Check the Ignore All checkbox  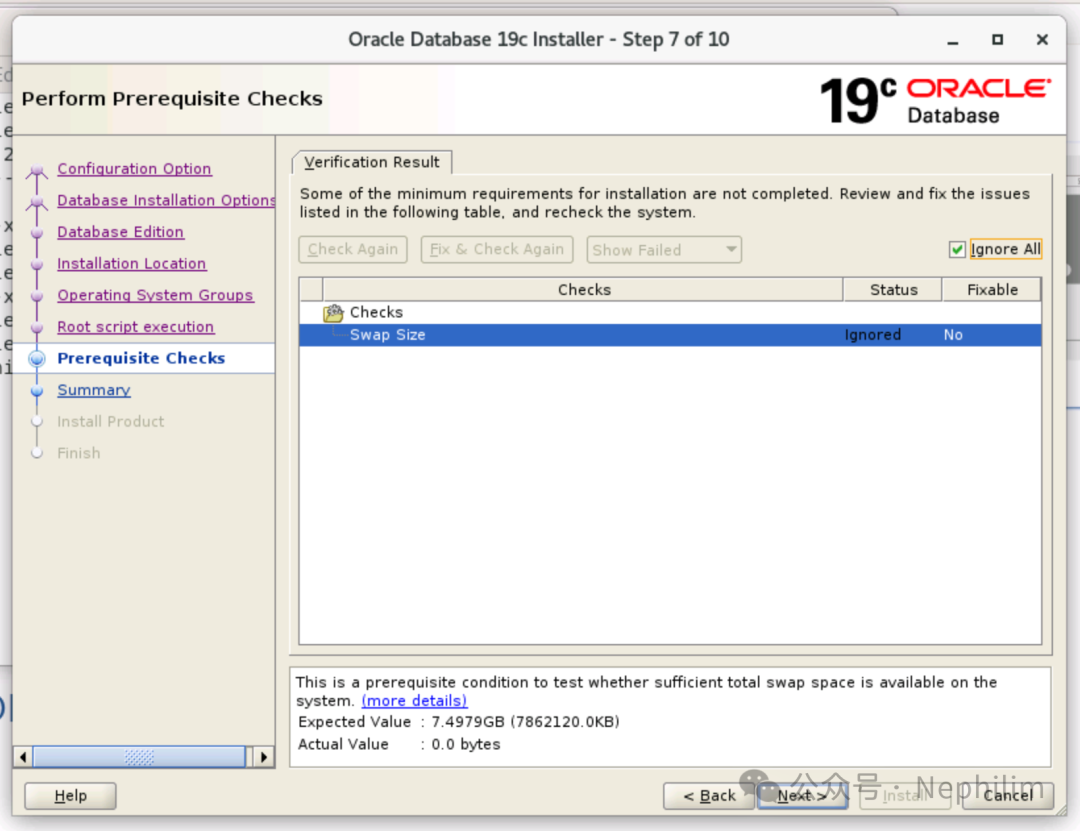coord(957,249)
